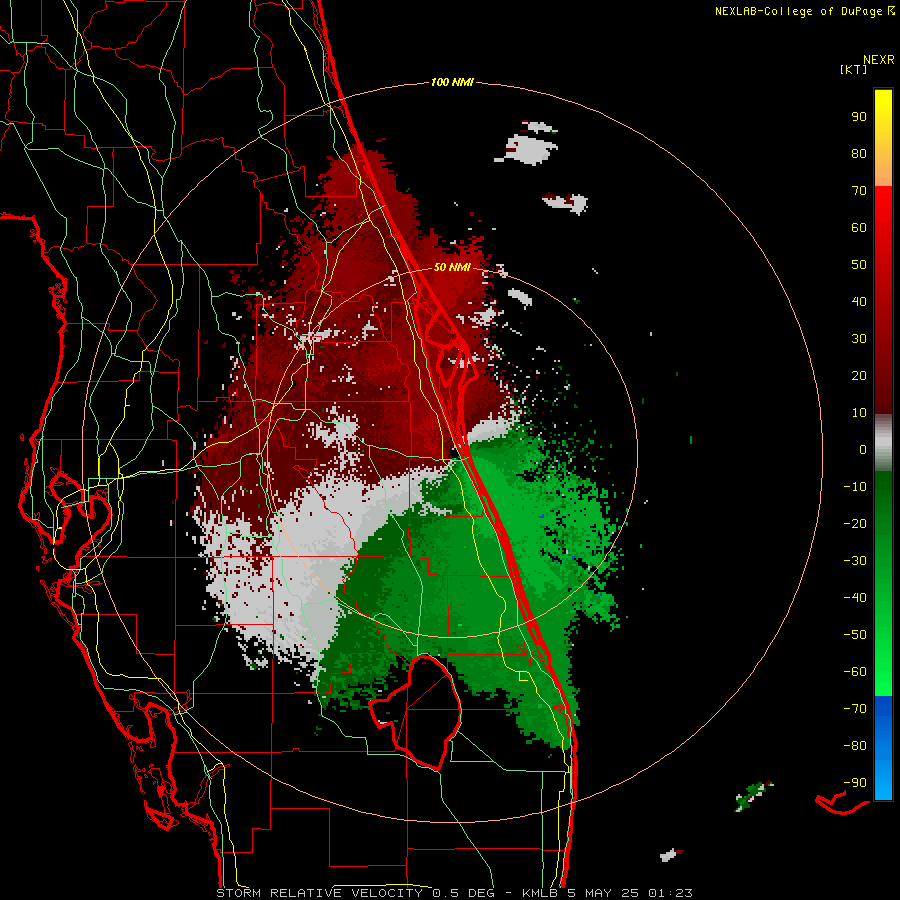This screenshot has width=900, height=900.
Task: Click the NEXLAB-College of DuPage label
Action: pos(799,11)
